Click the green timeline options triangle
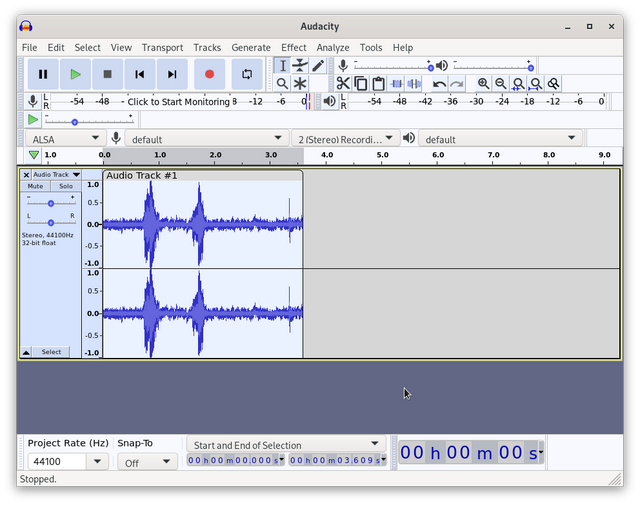Screen dimensions: 640x505 (34, 155)
